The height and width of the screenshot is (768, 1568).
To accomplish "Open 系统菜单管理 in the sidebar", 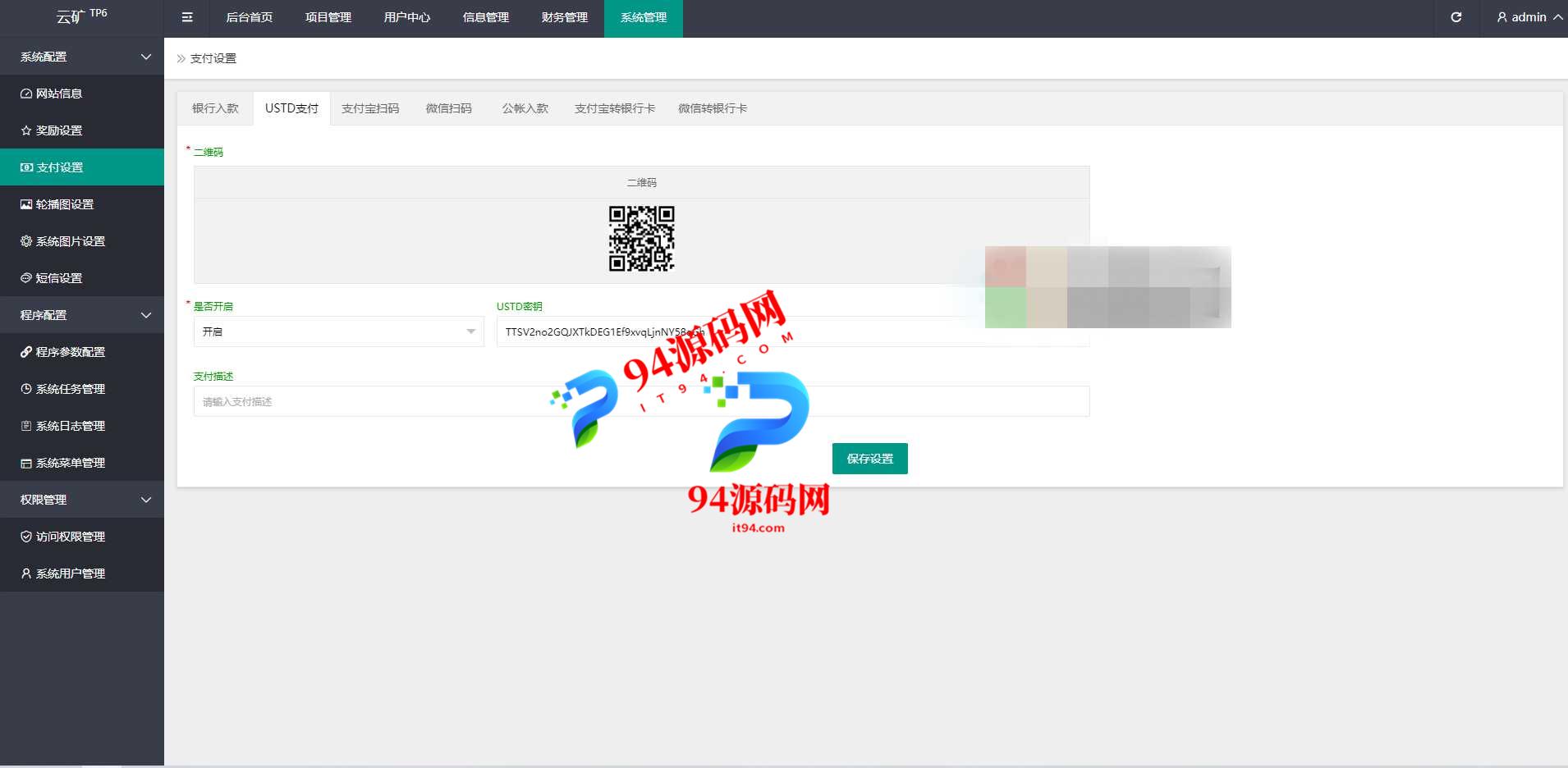I will point(82,463).
